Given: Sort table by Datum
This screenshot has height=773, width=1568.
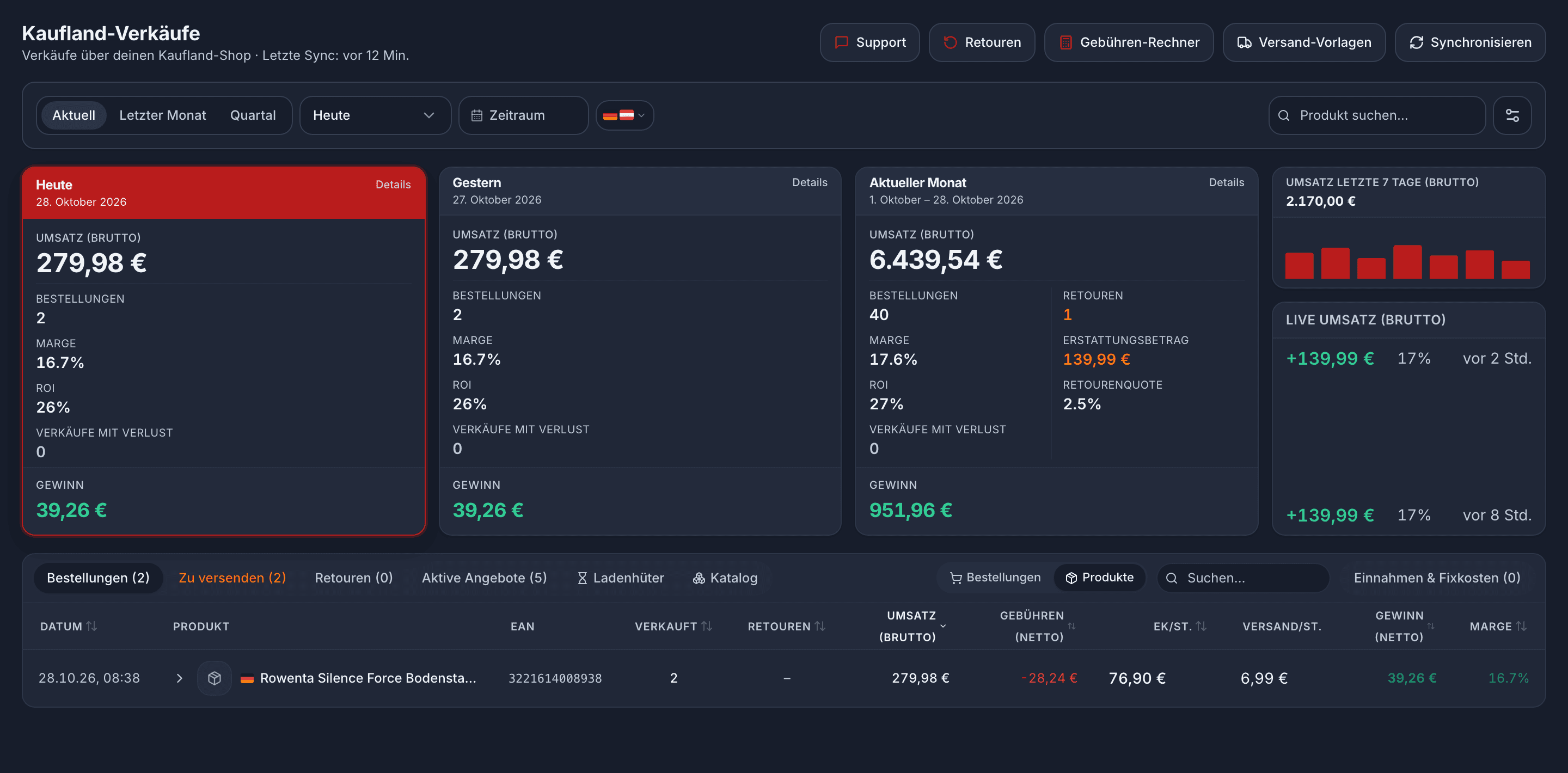Looking at the screenshot, I should pyautogui.click(x=68, y=627).
